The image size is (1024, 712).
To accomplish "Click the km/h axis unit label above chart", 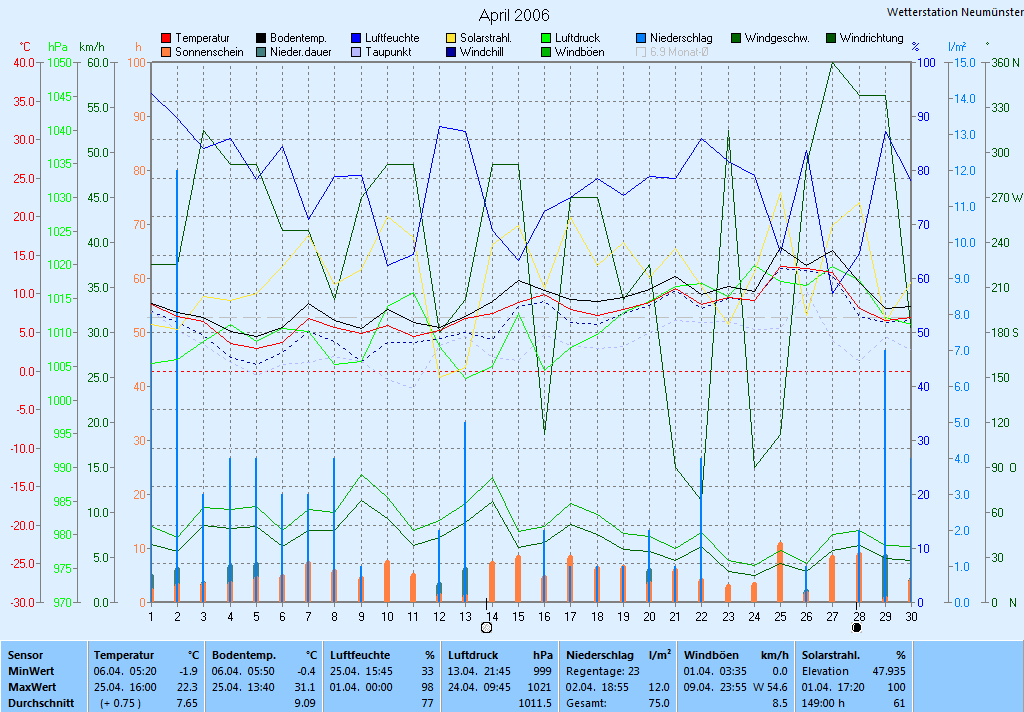I will click(91, 47).
